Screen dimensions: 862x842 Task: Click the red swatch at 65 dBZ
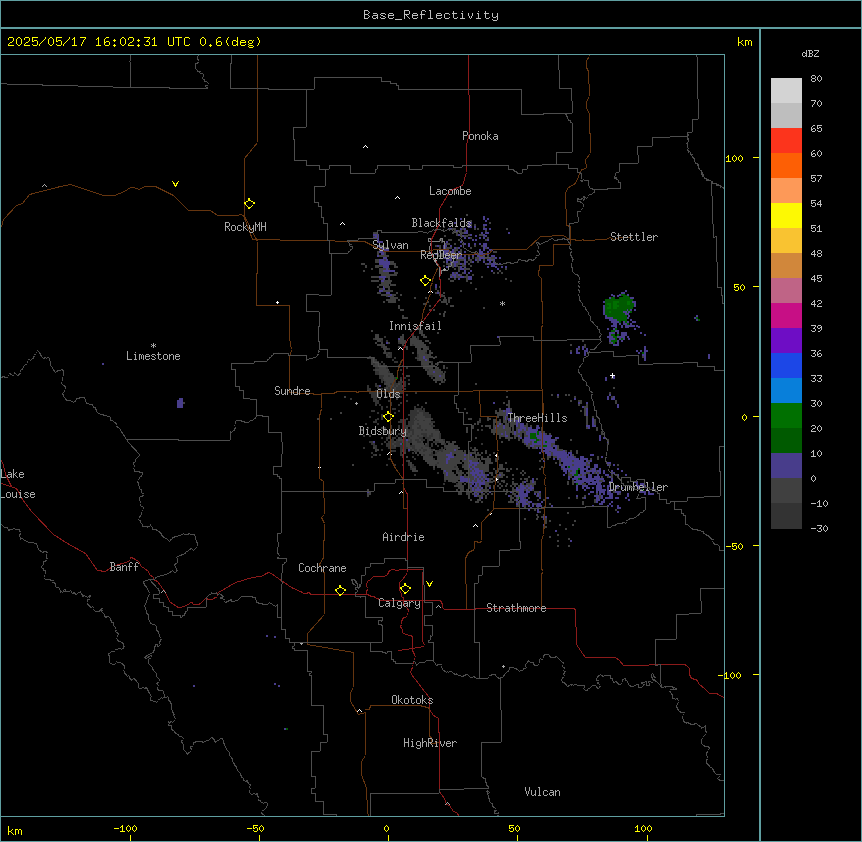click(786, 141)
